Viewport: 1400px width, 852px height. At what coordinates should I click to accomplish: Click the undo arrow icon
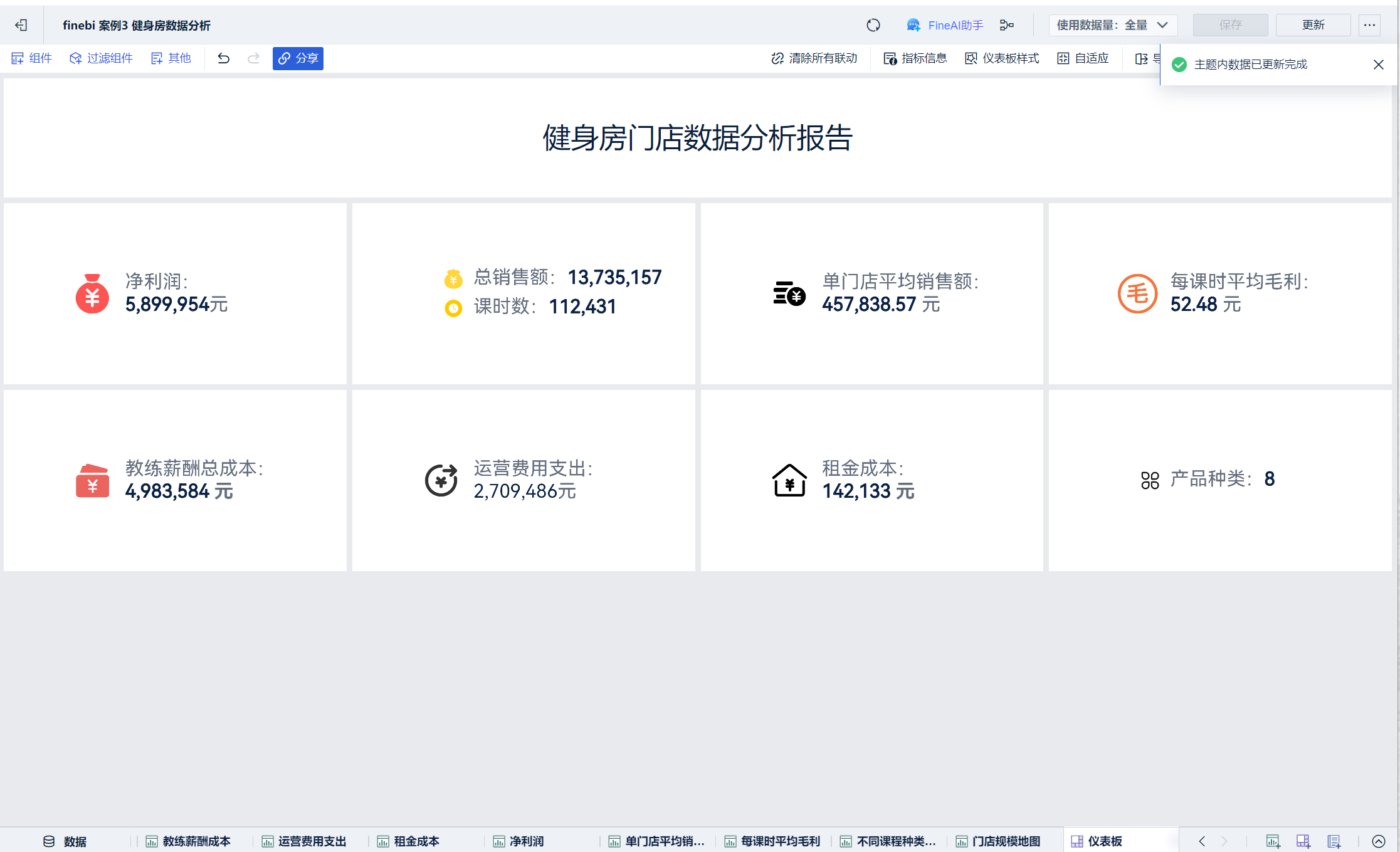point(223,58)
